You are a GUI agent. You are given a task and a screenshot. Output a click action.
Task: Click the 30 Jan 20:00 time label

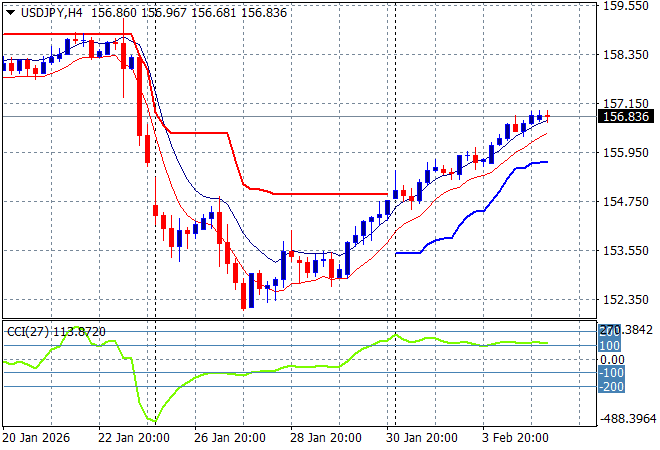point(422,438)
